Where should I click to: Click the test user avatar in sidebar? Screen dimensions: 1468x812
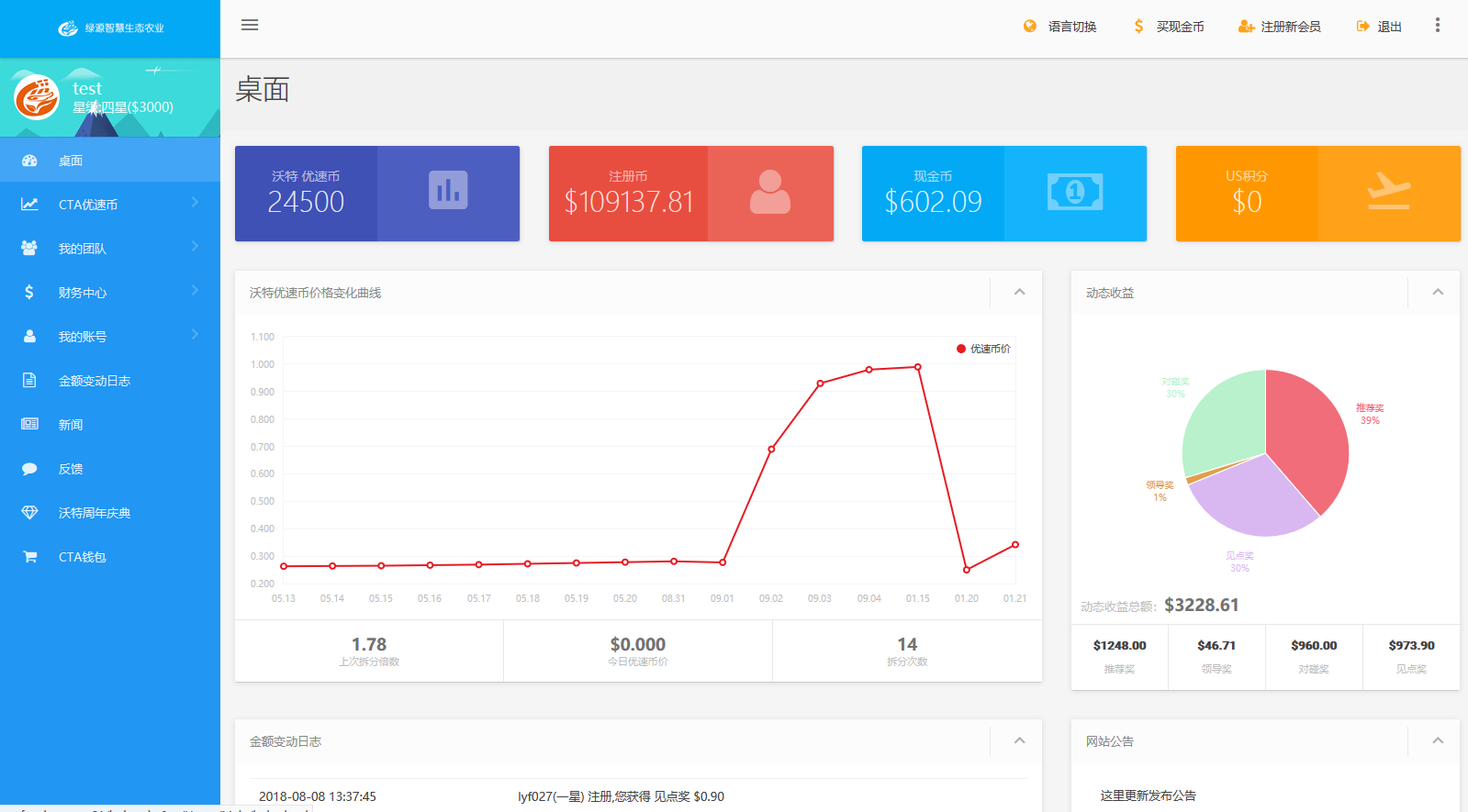[37, 97]
